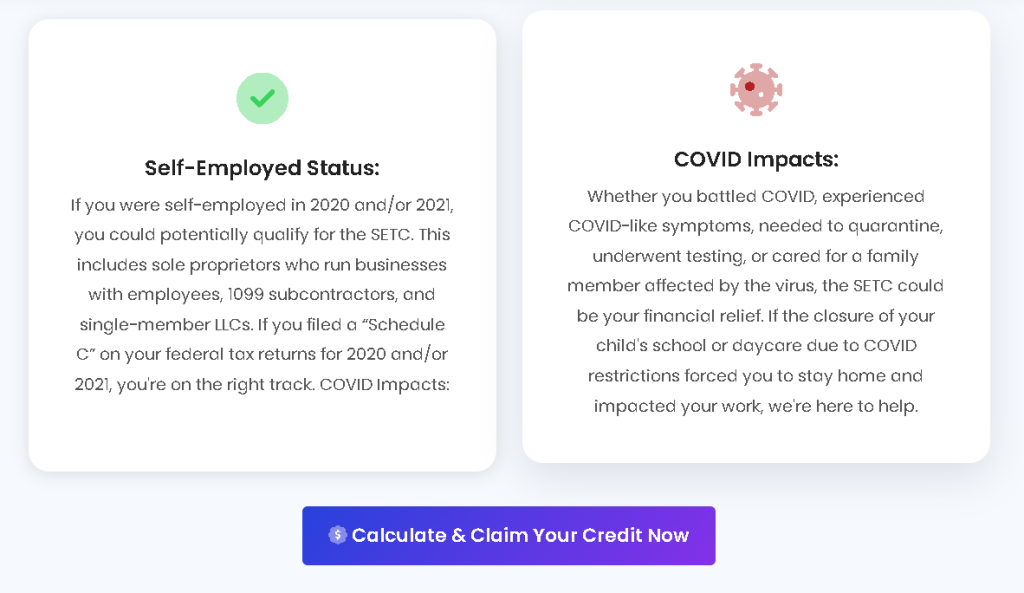Click the green checkmark circle icon
1024x593 pixels.
coord(262,98)
